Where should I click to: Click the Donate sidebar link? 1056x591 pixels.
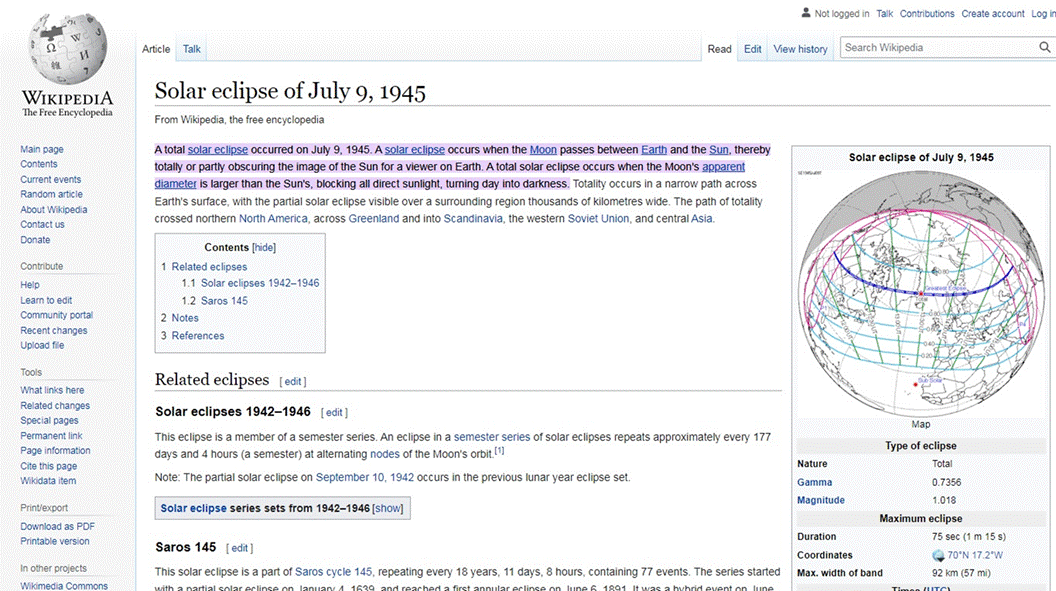coord(35,240)
